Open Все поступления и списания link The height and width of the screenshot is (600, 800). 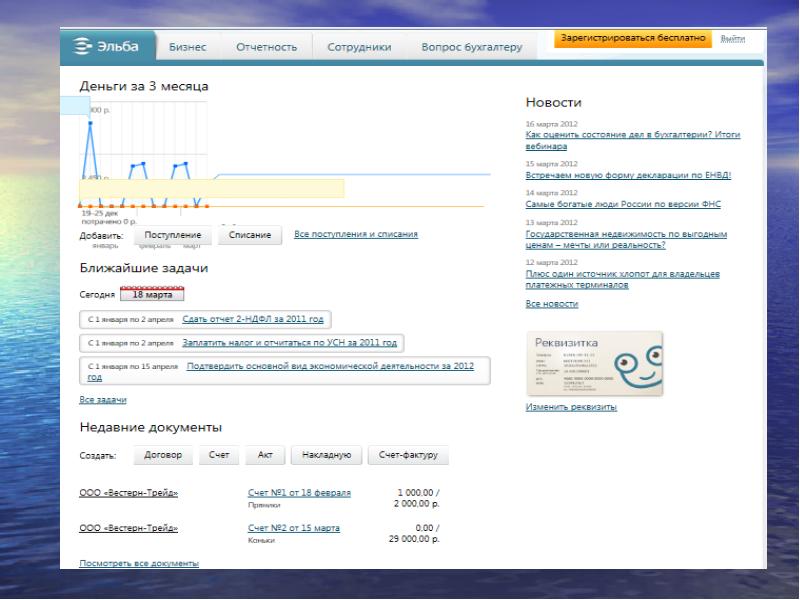pyautogui.click(x=356, y=234)
